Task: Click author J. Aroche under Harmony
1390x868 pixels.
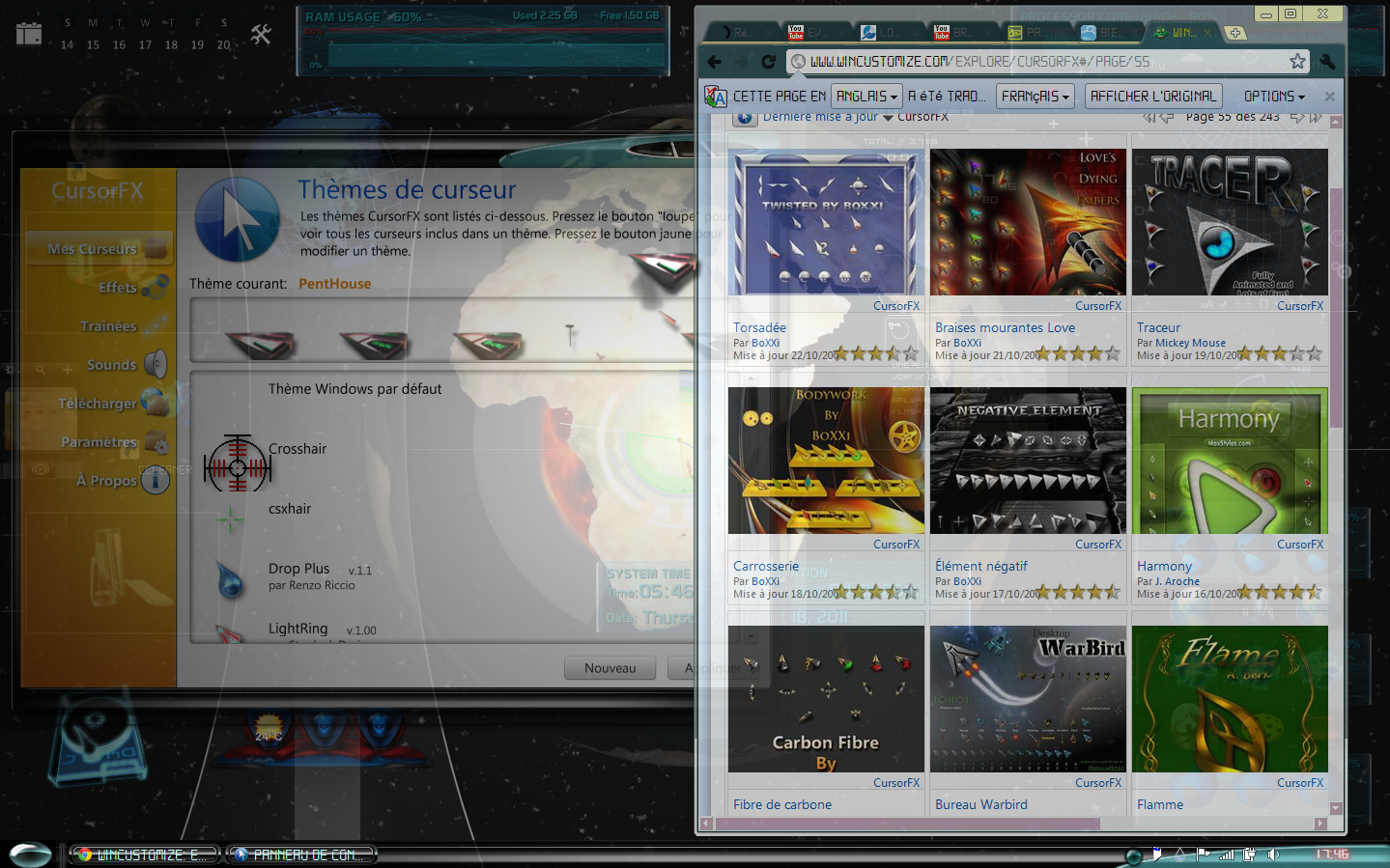Action: [1177, 581]
